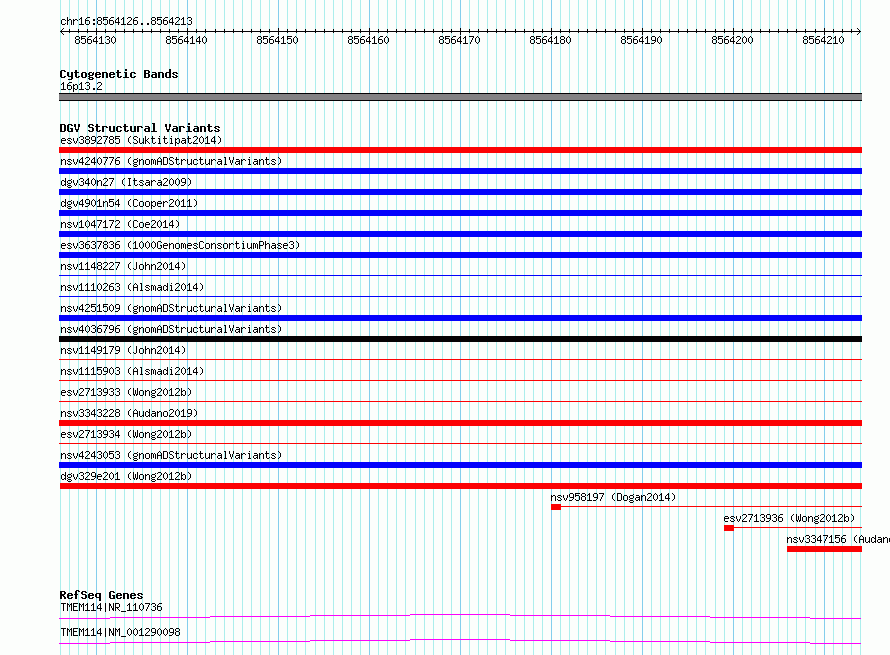This screenshot has height=655, width=890.
Task: Click ruler position 8564180
Action: [550, 40]
